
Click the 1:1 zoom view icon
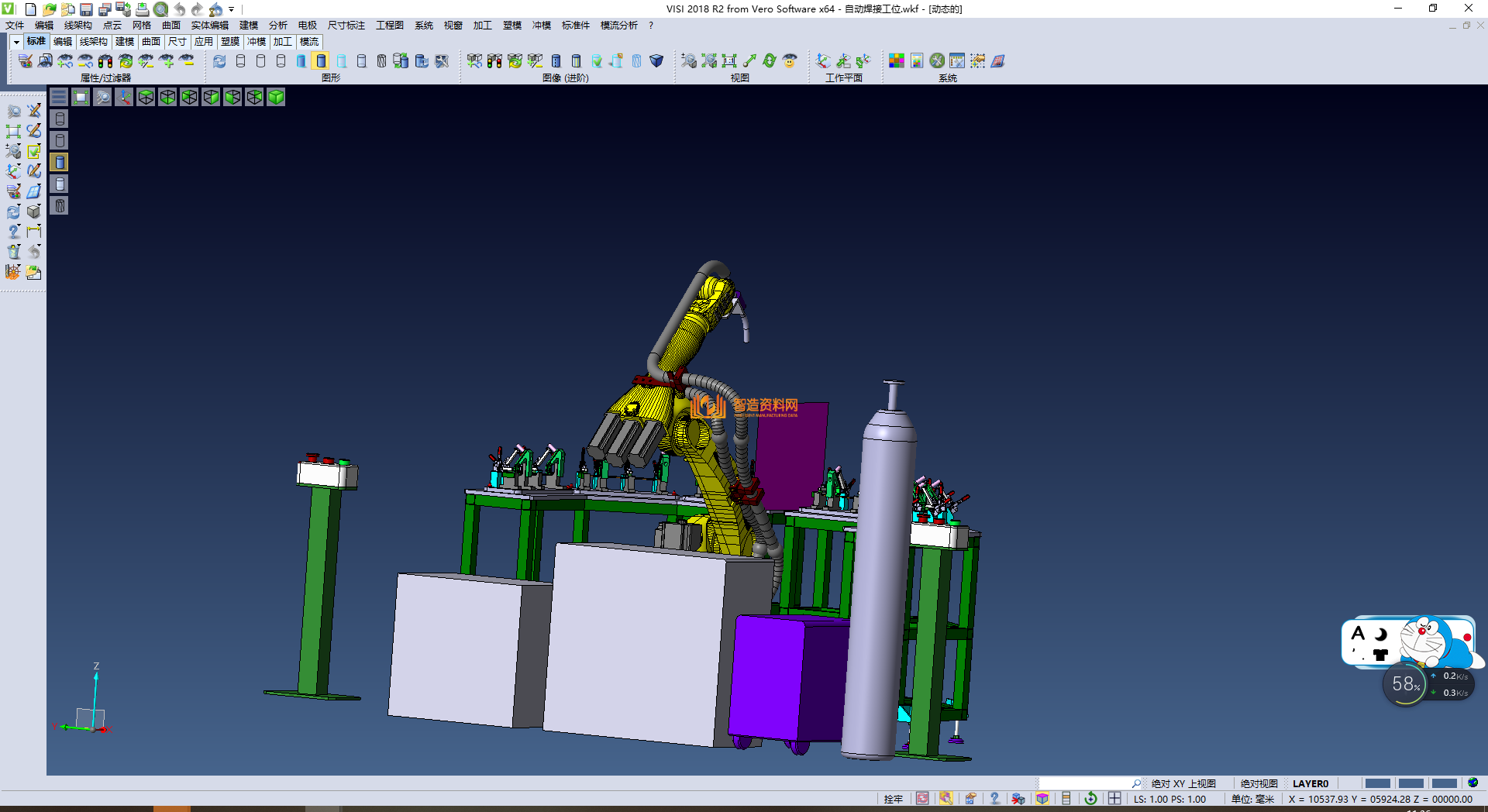pyautogui.click(x=729, y=61)
